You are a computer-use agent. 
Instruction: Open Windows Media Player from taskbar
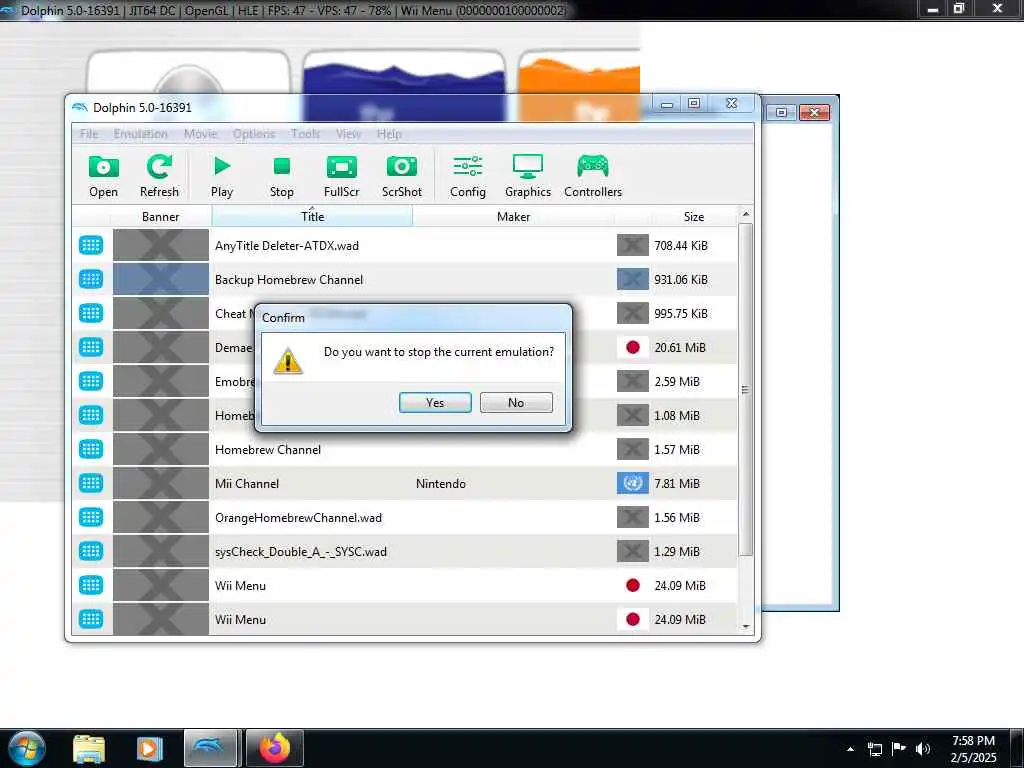[149, 748]
